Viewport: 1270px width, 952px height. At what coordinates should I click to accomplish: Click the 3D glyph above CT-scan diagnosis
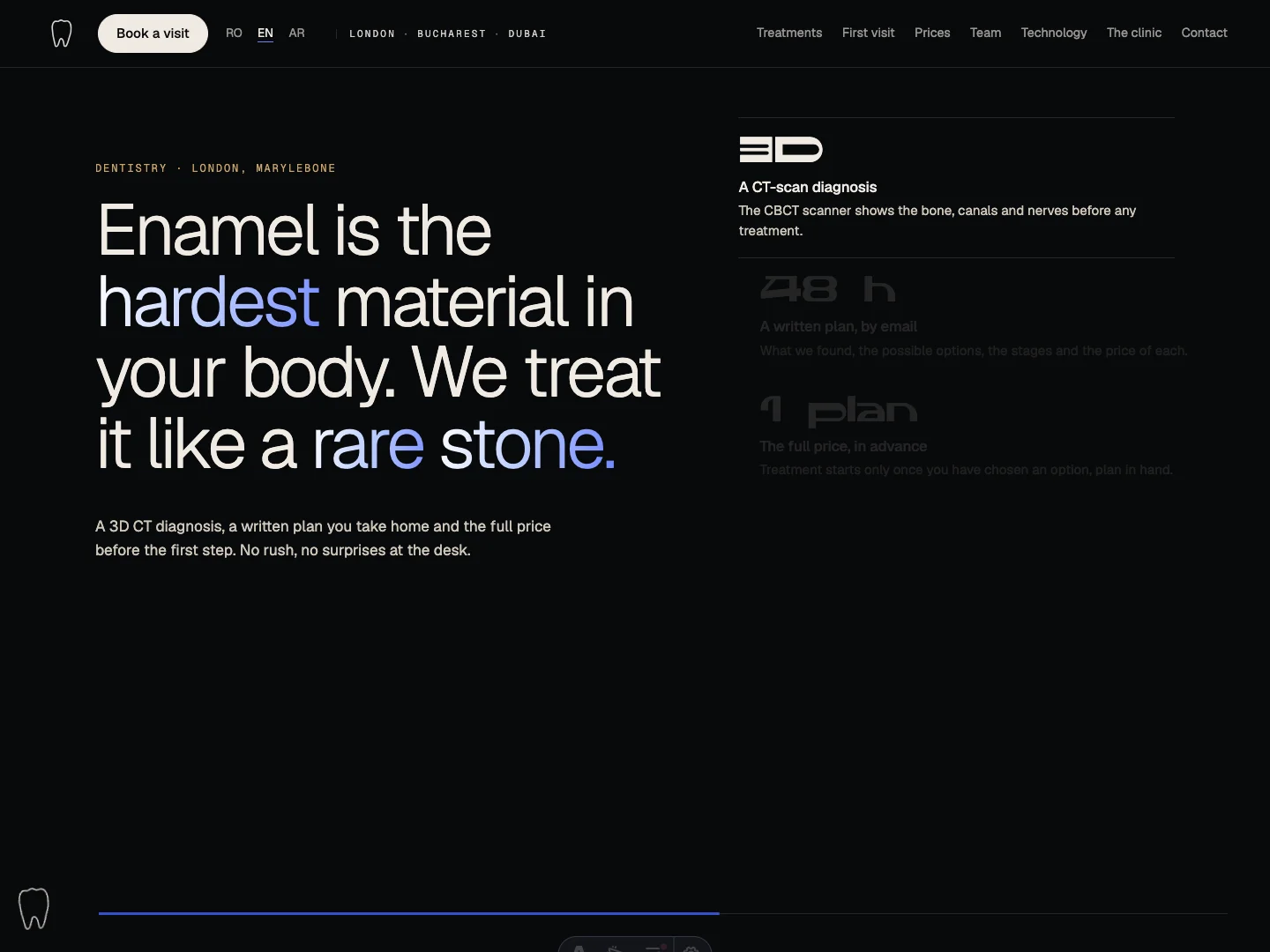[x=781, y=150]
